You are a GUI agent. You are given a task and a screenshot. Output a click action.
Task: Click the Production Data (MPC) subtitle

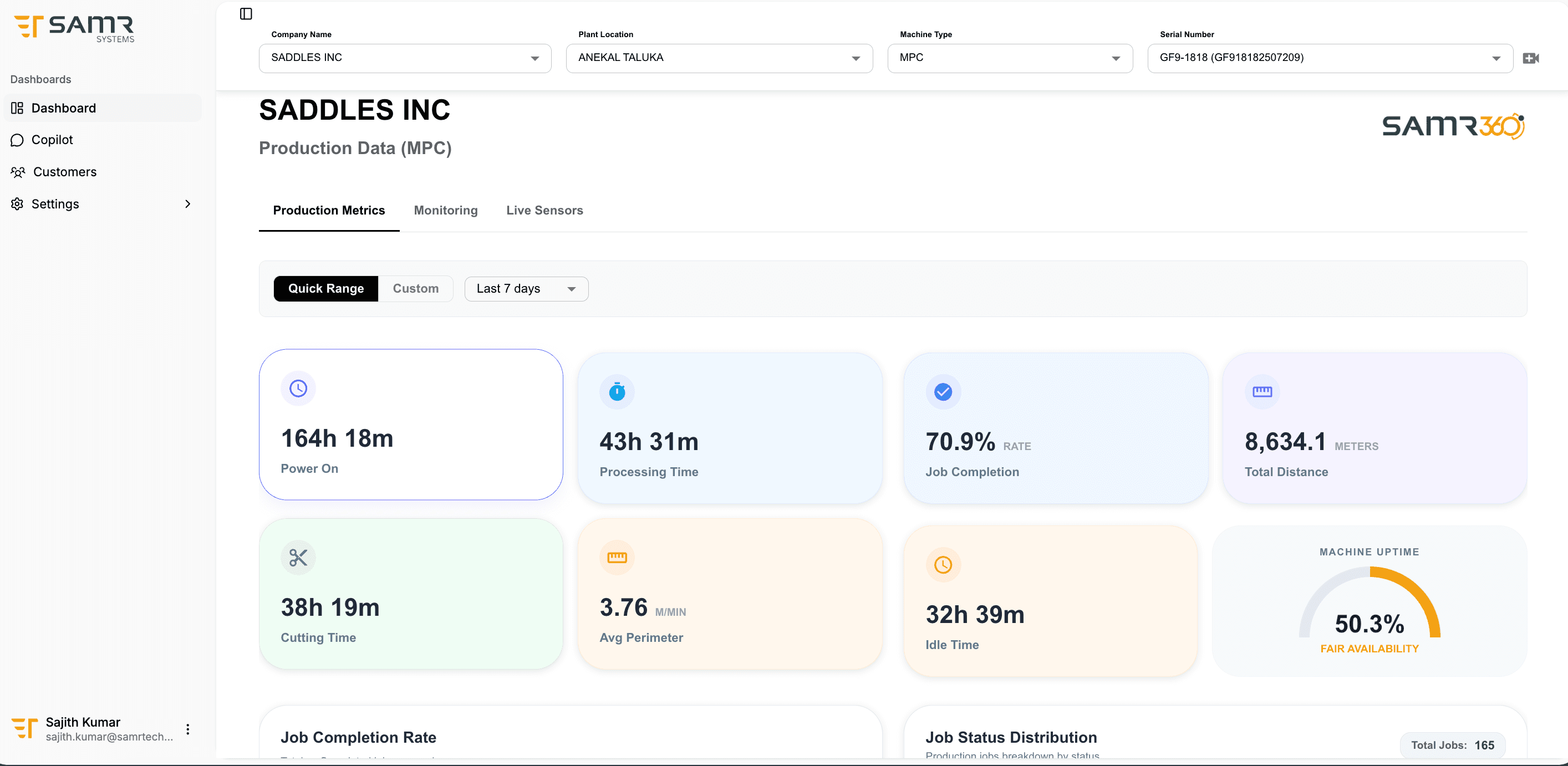[355, 148]
